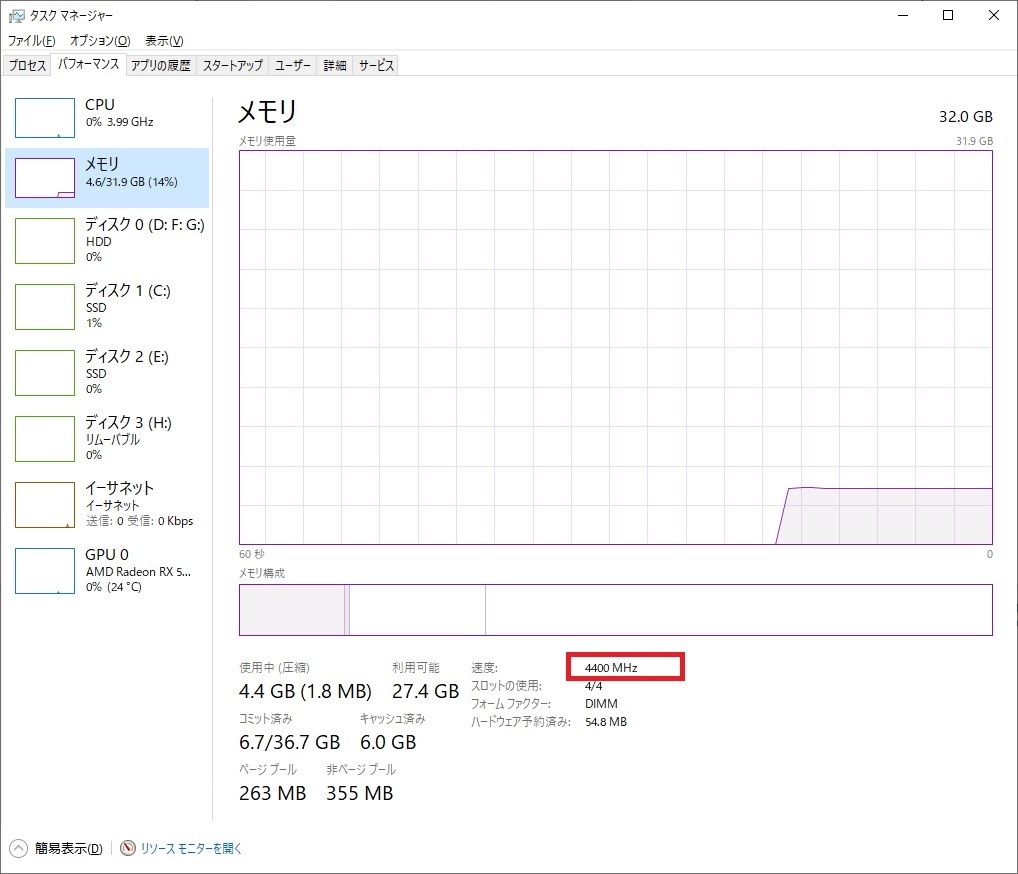Image resolution: width=1018 pixels, height=874 pixels.
Task: Select the メモリ graph thumbnail in sidebar
Action: (x=45, y=177)
